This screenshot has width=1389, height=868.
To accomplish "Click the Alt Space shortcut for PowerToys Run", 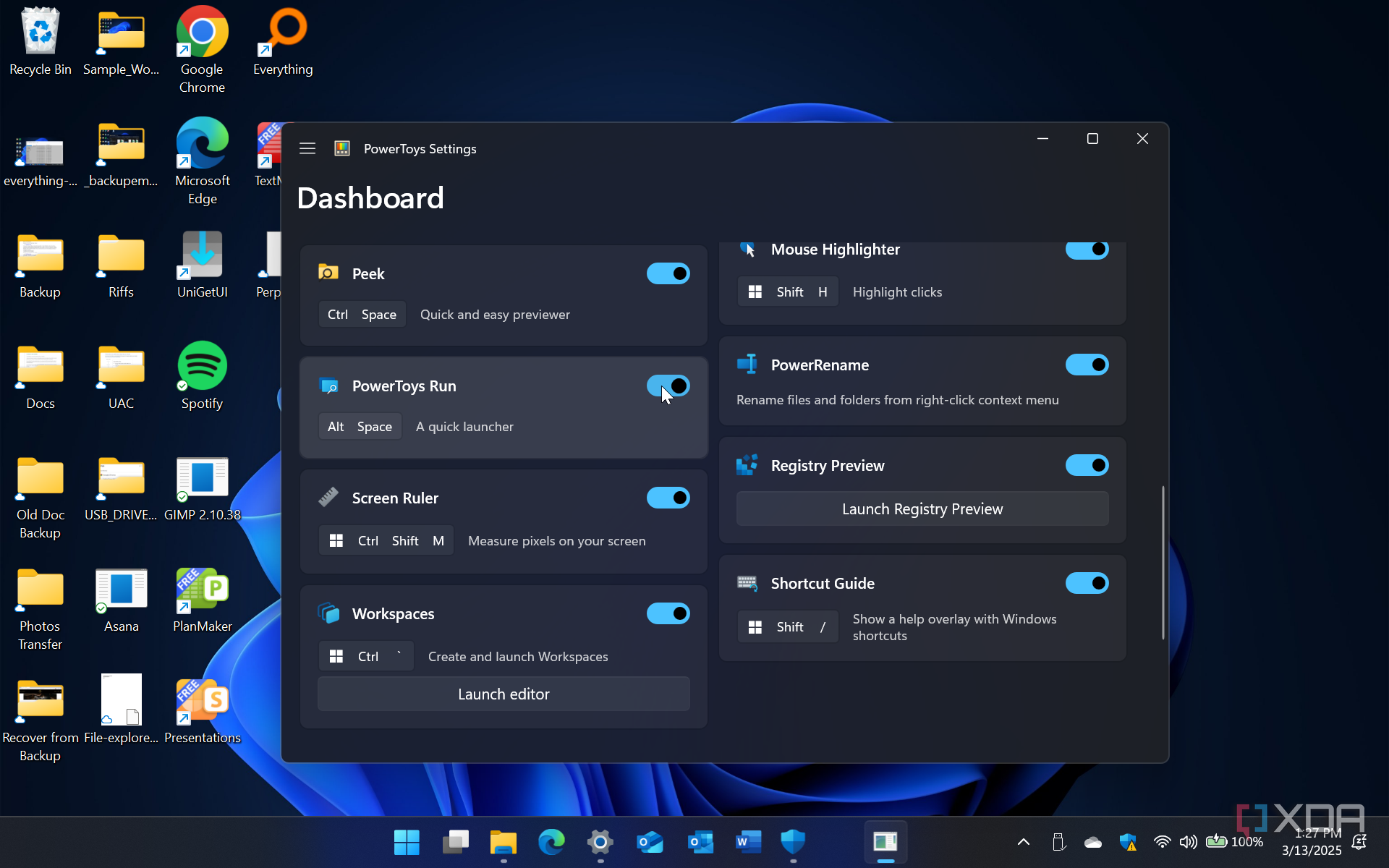I will (360, 427).
